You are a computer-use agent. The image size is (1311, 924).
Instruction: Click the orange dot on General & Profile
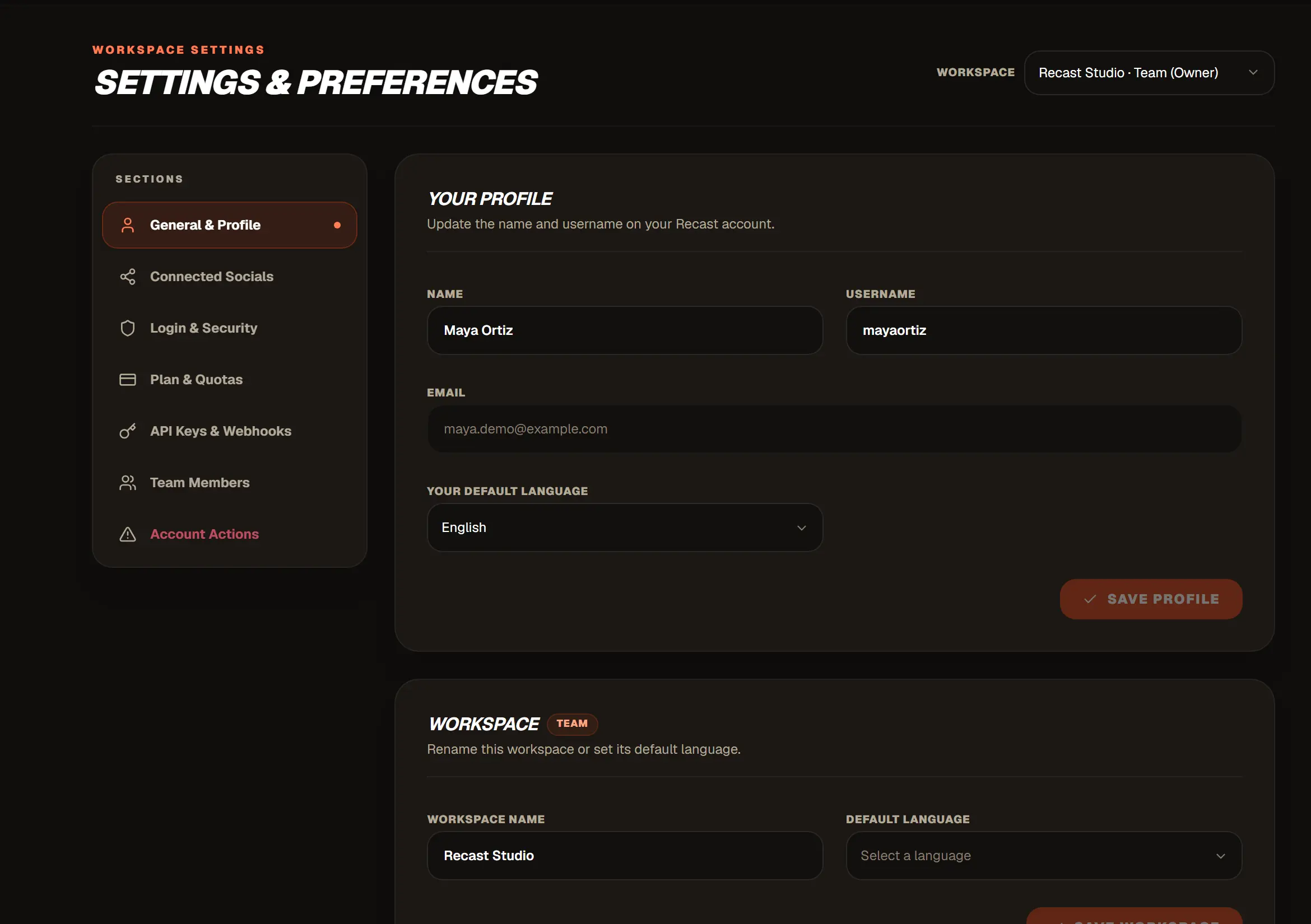tap(337, 225)
